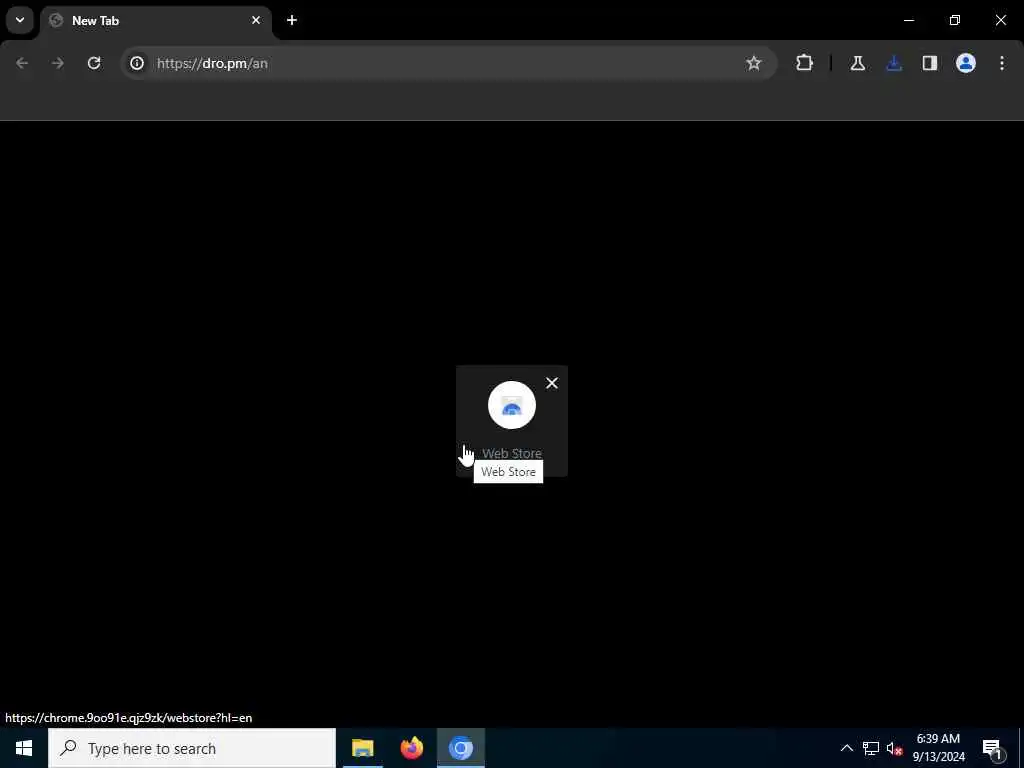Open File Explorer from taskbar
The image size is (1024, 768).
pyautogui.click(x=362, y=748)
